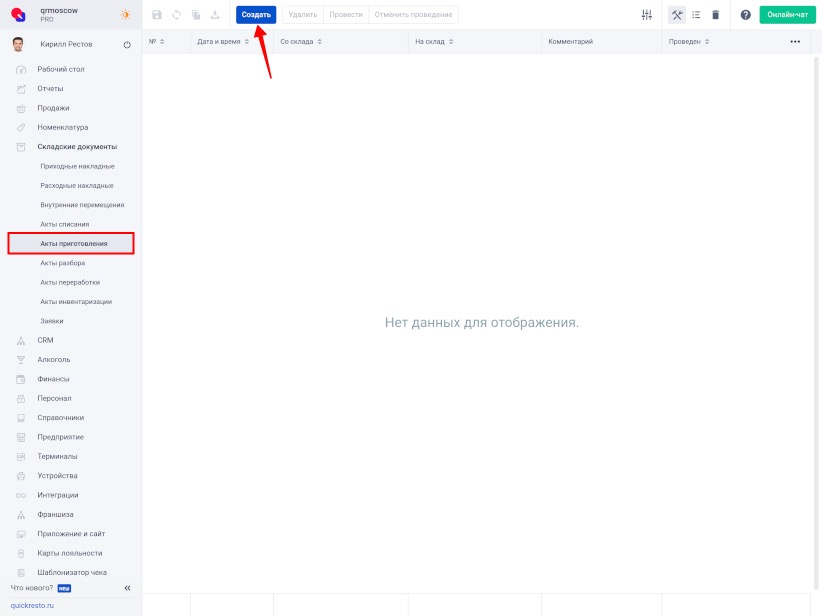Open help question mark icon
The image size is (822, 616).
click(745, 15)
